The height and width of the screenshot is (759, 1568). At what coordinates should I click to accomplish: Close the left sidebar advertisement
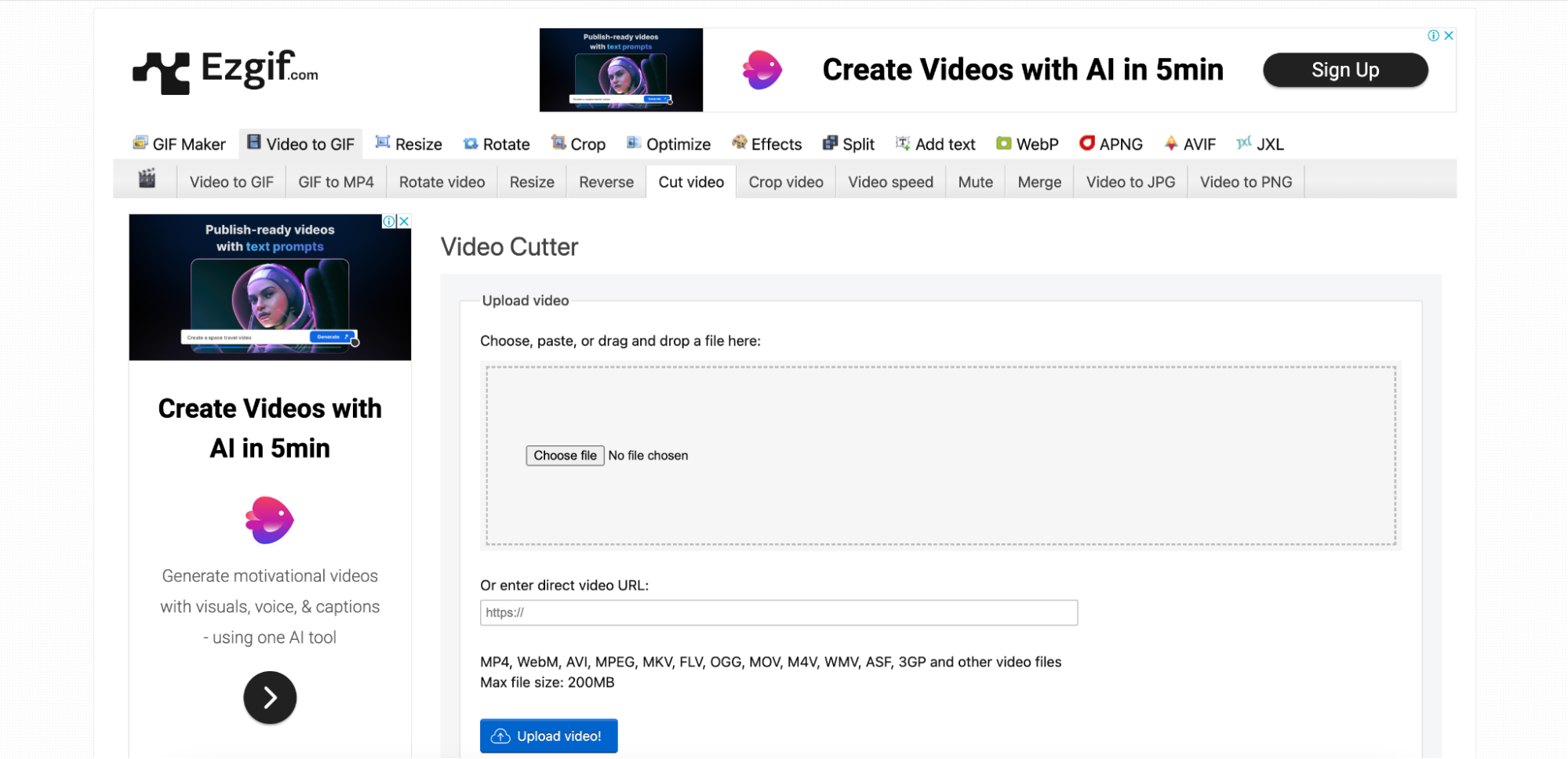coord(404,221)
